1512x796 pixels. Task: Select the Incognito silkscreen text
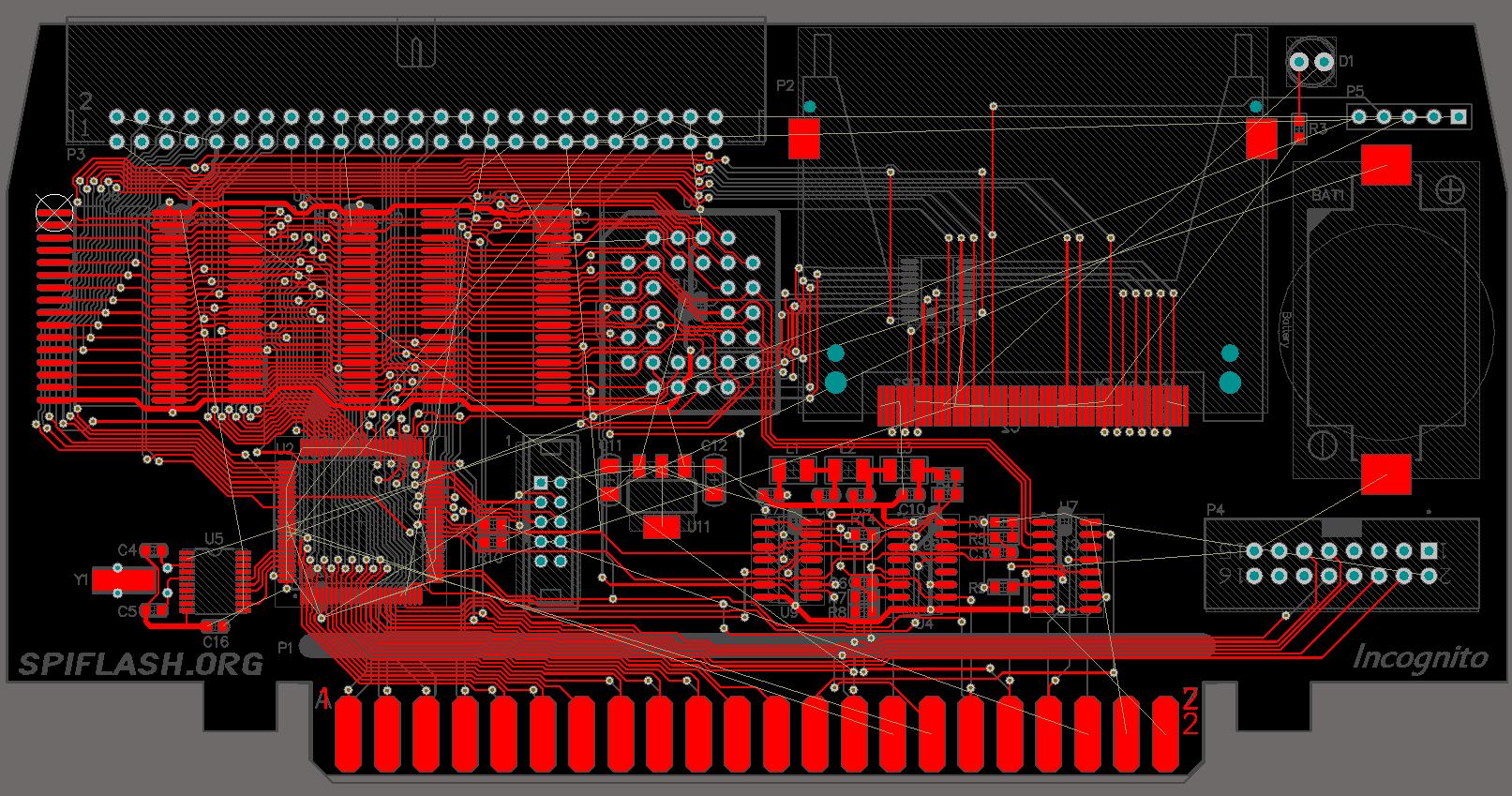[1420, 659]
